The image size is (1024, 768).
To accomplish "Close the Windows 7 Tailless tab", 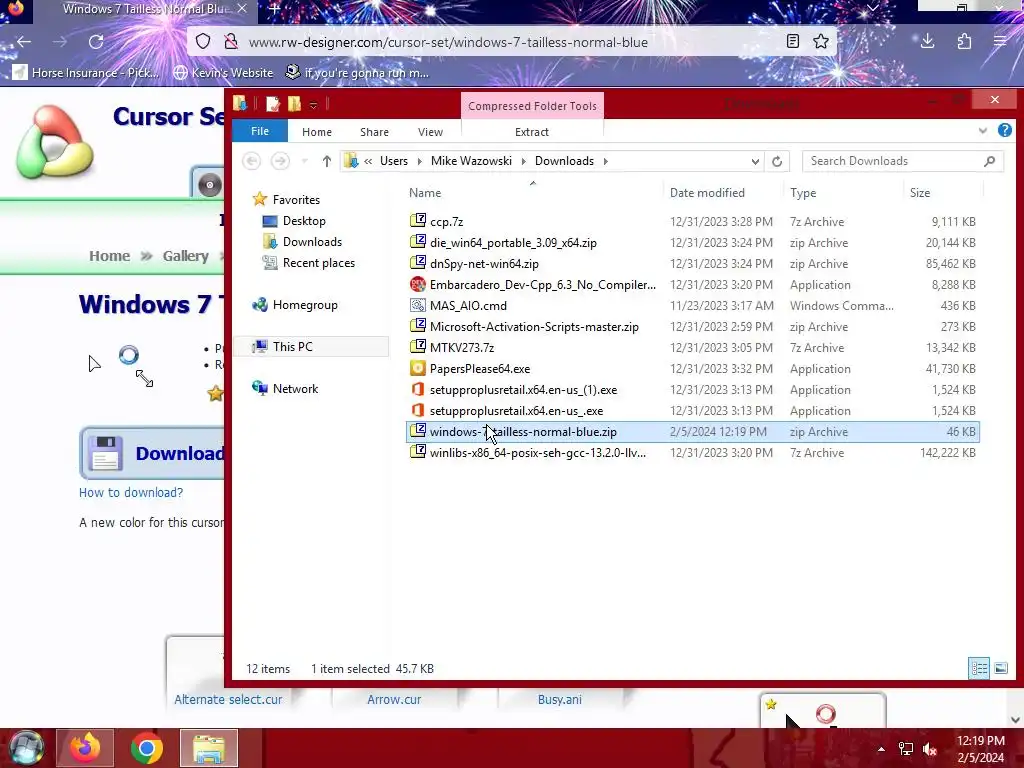I will tap(242, 9).
